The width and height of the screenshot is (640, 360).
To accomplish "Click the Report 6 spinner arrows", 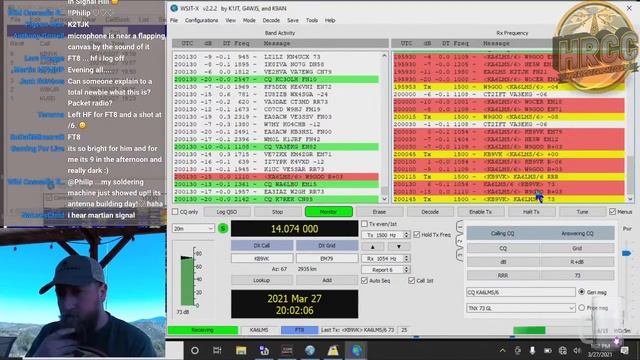I will pyautogui.click(x=406, y=270).
